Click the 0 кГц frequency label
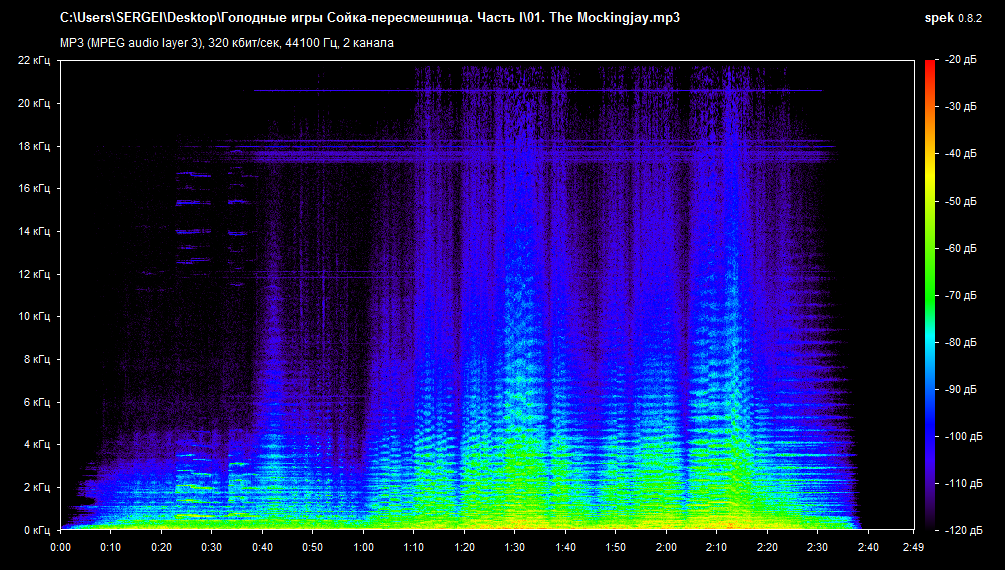Viewport: 1005px width, 570px height. point(37,529)
